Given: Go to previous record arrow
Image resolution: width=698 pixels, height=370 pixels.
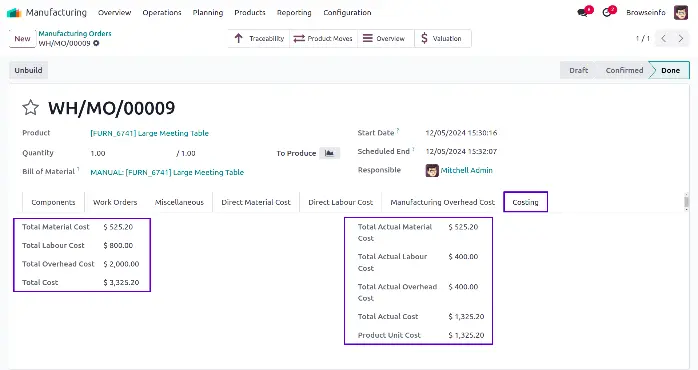Looking at the screenshot, I should [663, 38].
